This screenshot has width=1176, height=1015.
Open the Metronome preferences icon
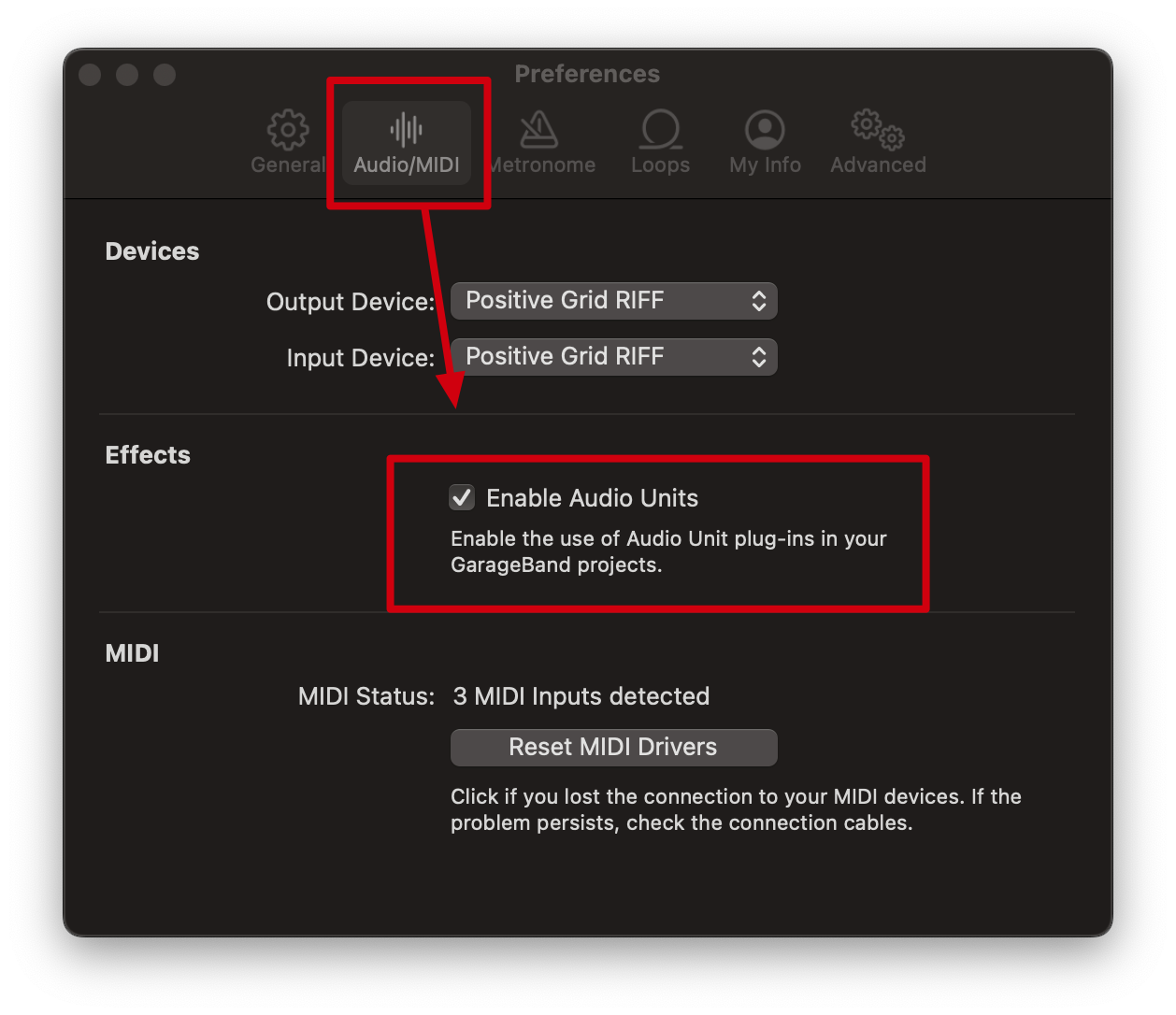click(x=539, y=130)
